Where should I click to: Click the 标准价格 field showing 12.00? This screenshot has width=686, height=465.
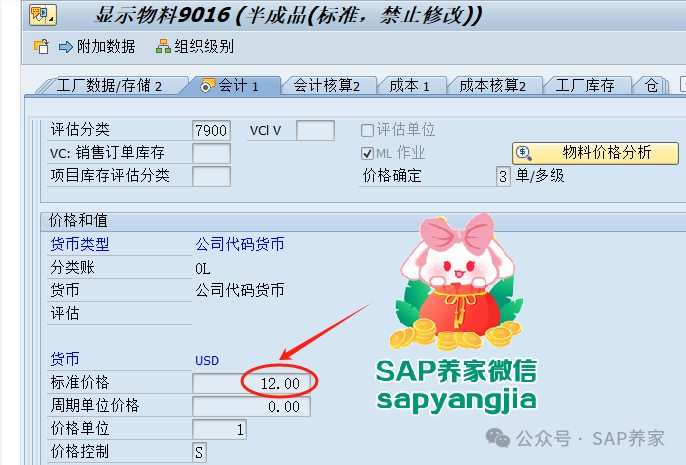click(x=252, y=384)
